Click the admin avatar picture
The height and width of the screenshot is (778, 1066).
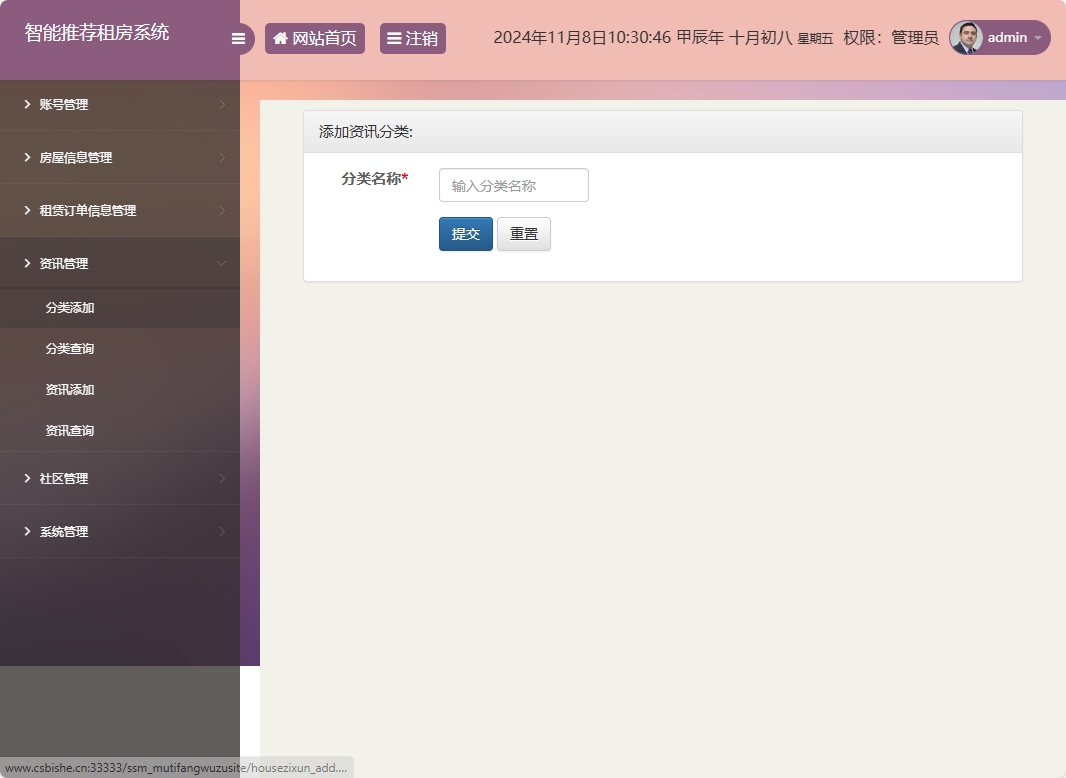(966, 37)
